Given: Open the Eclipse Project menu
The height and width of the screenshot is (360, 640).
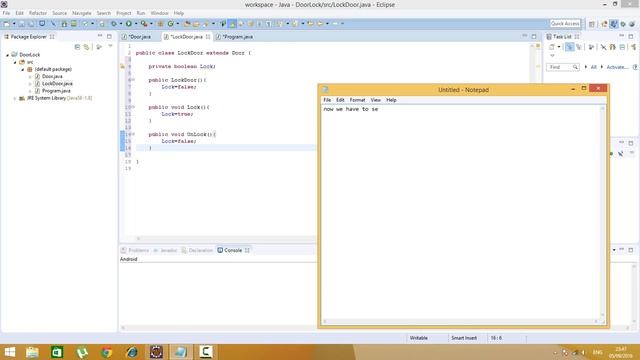Looking at the screenshot, I should (x=124, y=13).
